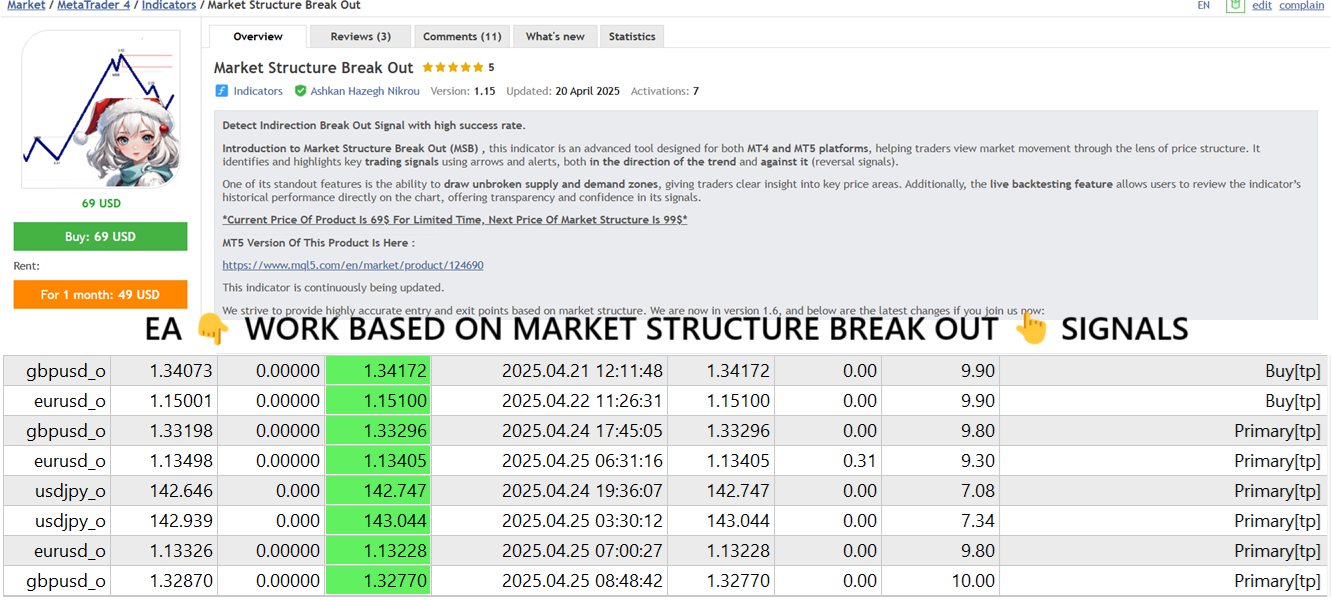The height and width of the screenshot is (600, 1331).
Task: Rent for 1 month at 49 USD
Action: 100,295
